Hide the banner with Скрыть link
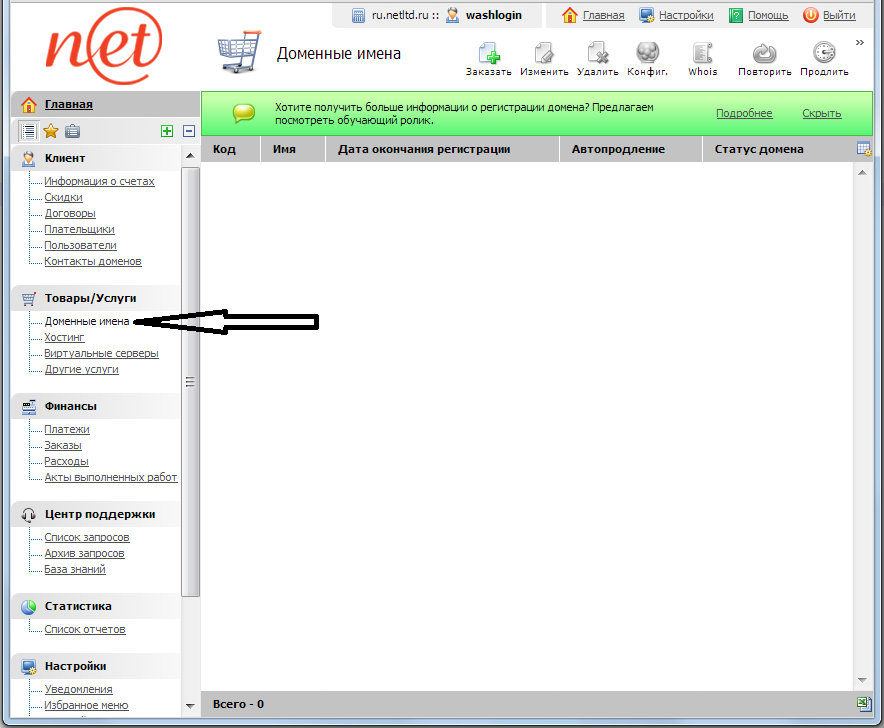Viewport: 884px width, 728px height. [821, 113]
